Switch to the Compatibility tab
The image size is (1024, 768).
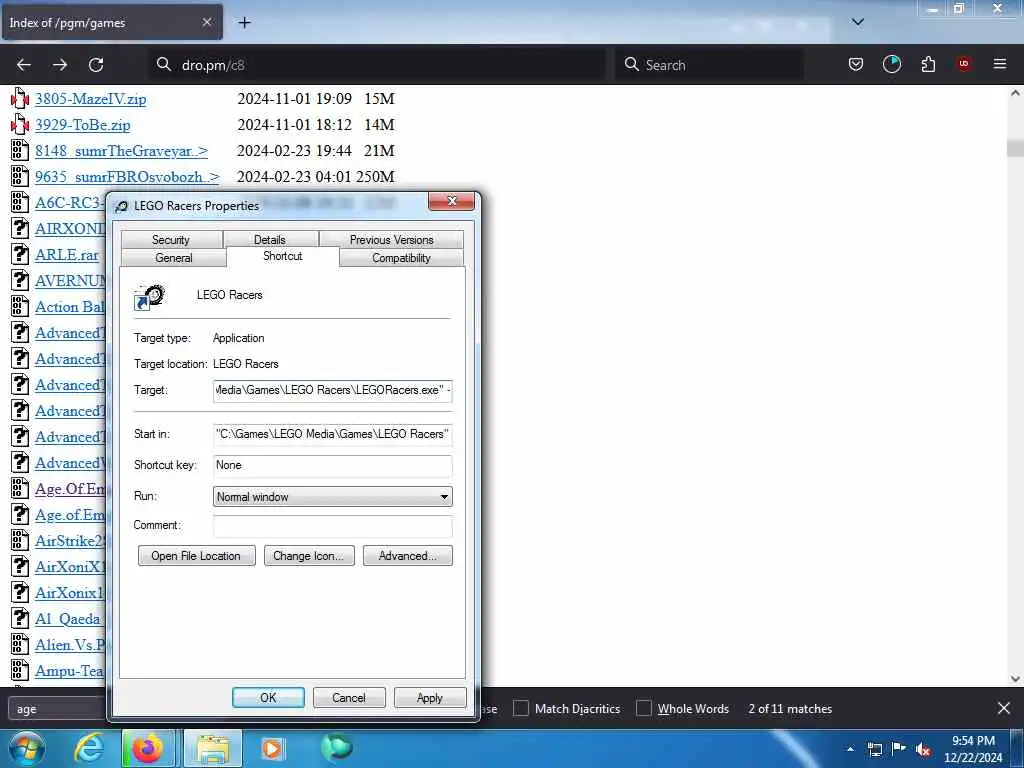pos(401,258)
